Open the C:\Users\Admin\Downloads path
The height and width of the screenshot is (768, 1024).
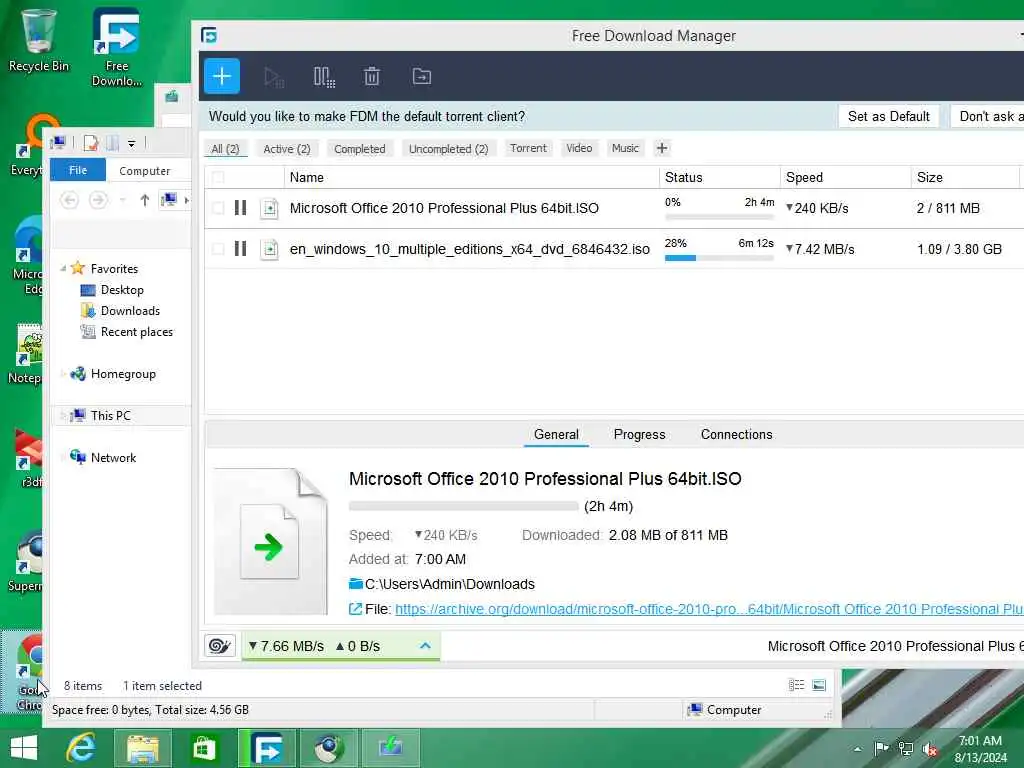coord(450,584)
